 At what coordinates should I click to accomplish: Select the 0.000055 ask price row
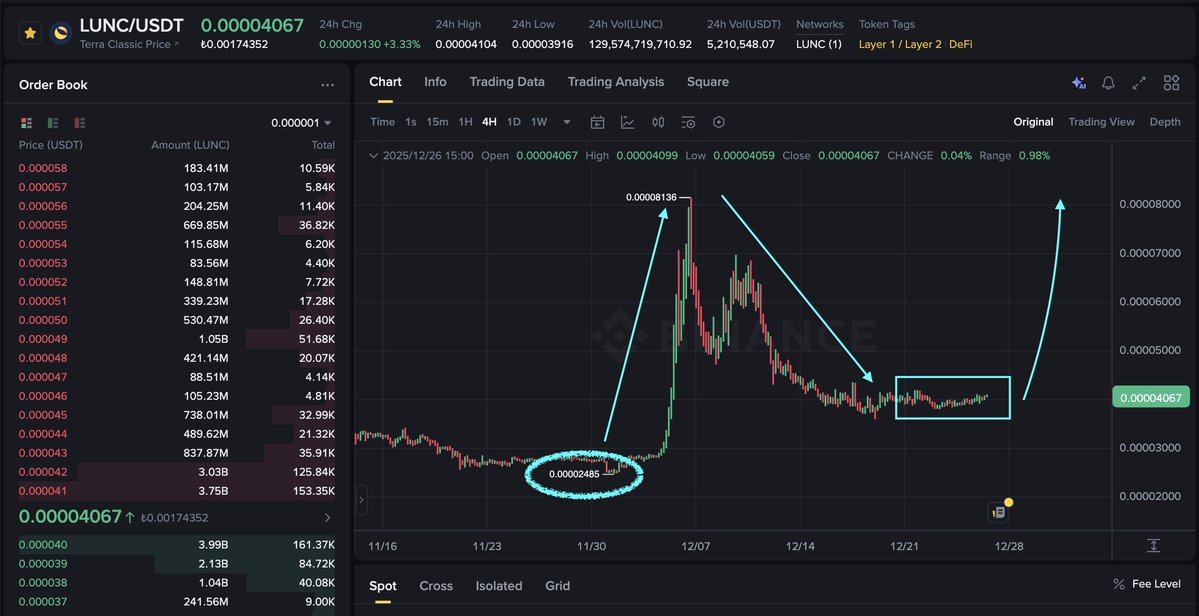(177, 225)
